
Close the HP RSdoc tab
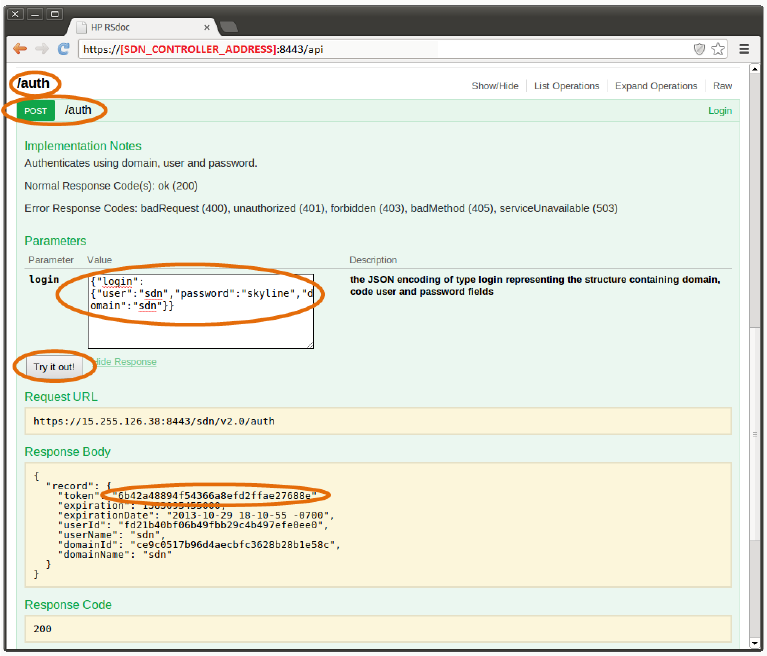205,27
